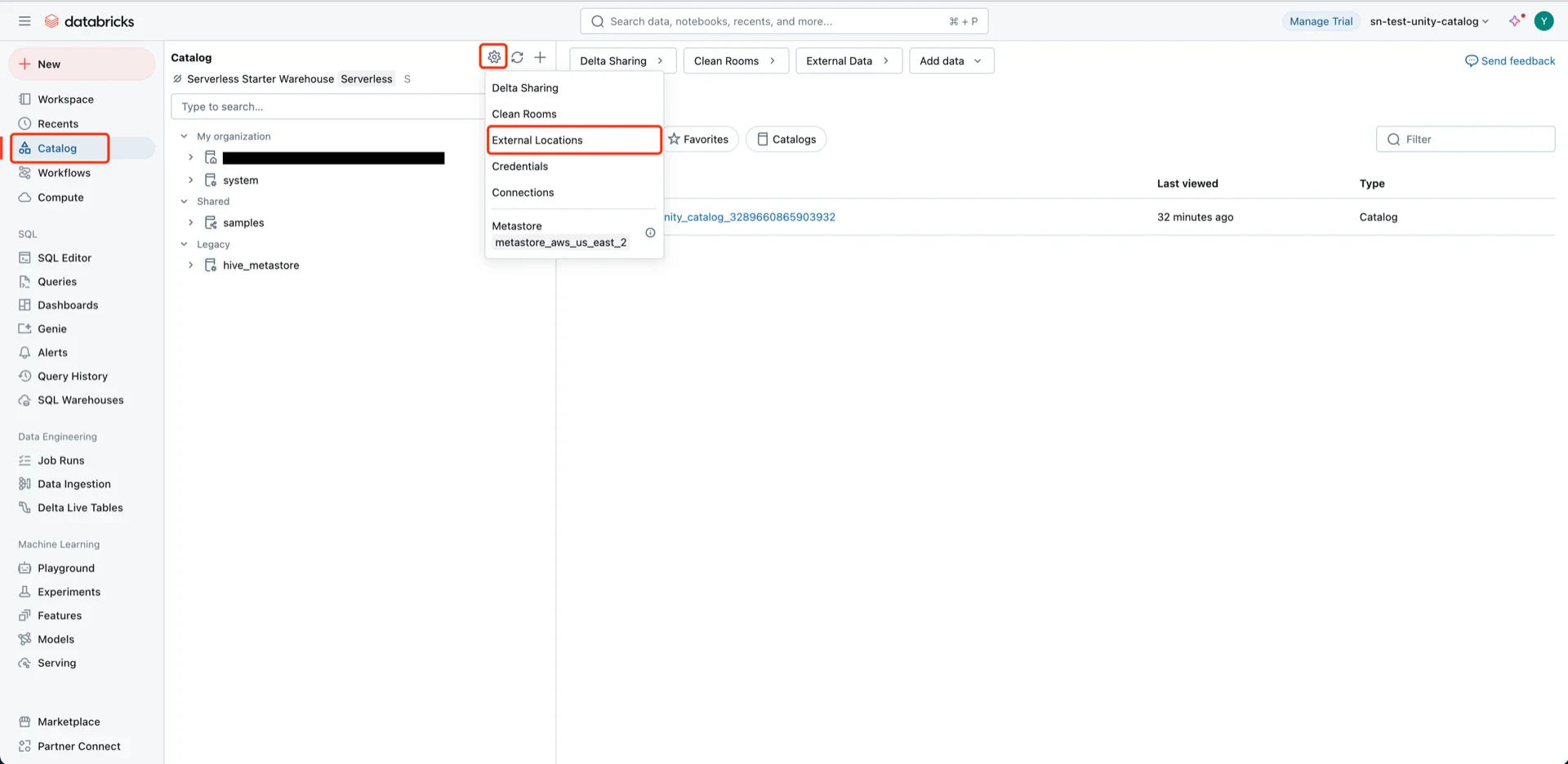
Task: Open Alerts in the sidebar
Action: [52, 353]
